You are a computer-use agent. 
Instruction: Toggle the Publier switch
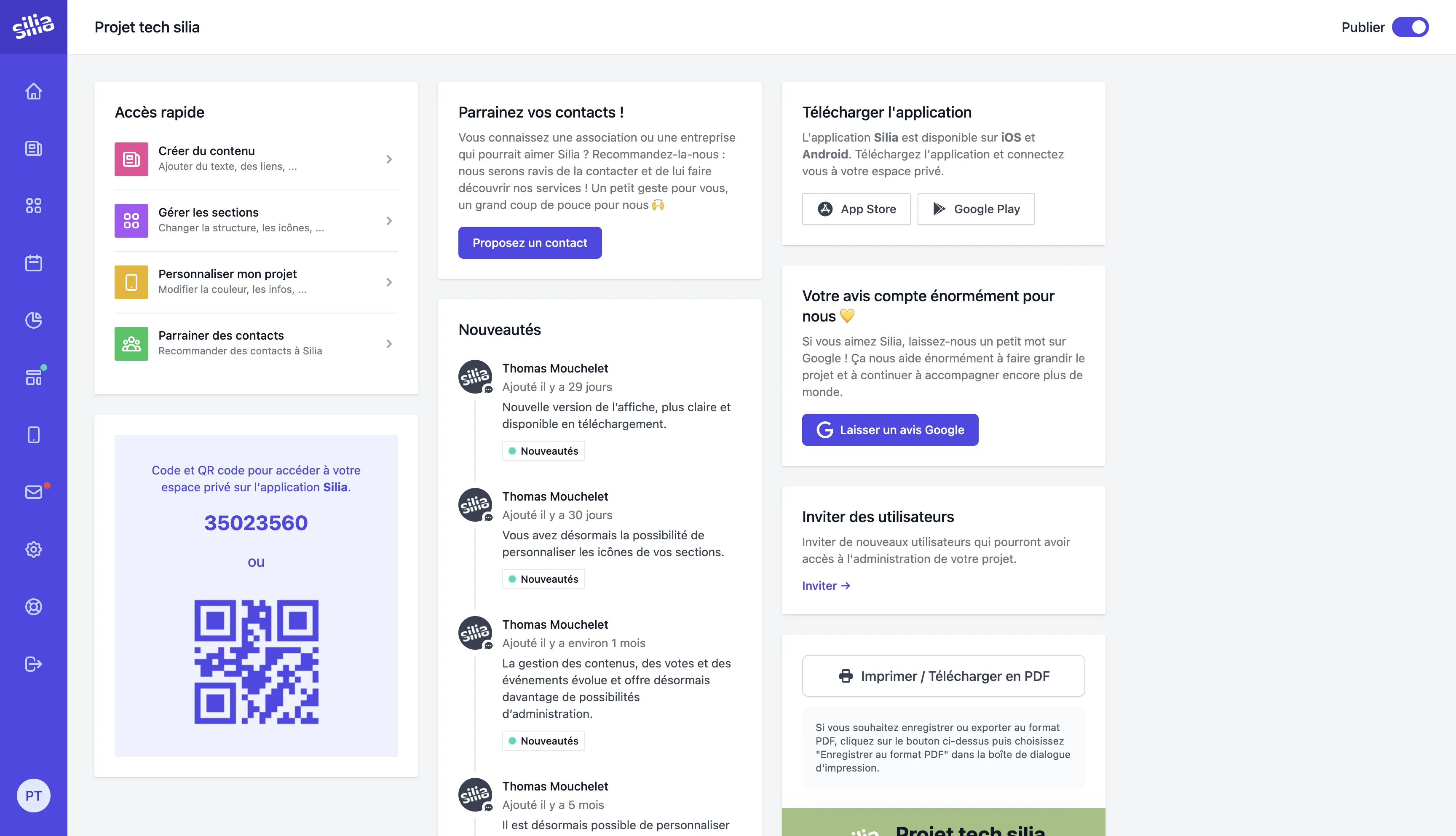(x=1410, y=27)
